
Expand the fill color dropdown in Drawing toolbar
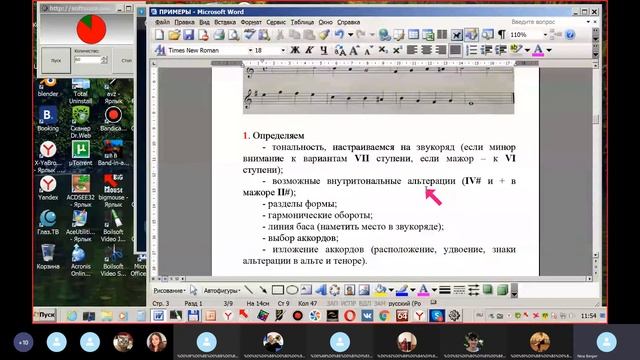(391, 290)
